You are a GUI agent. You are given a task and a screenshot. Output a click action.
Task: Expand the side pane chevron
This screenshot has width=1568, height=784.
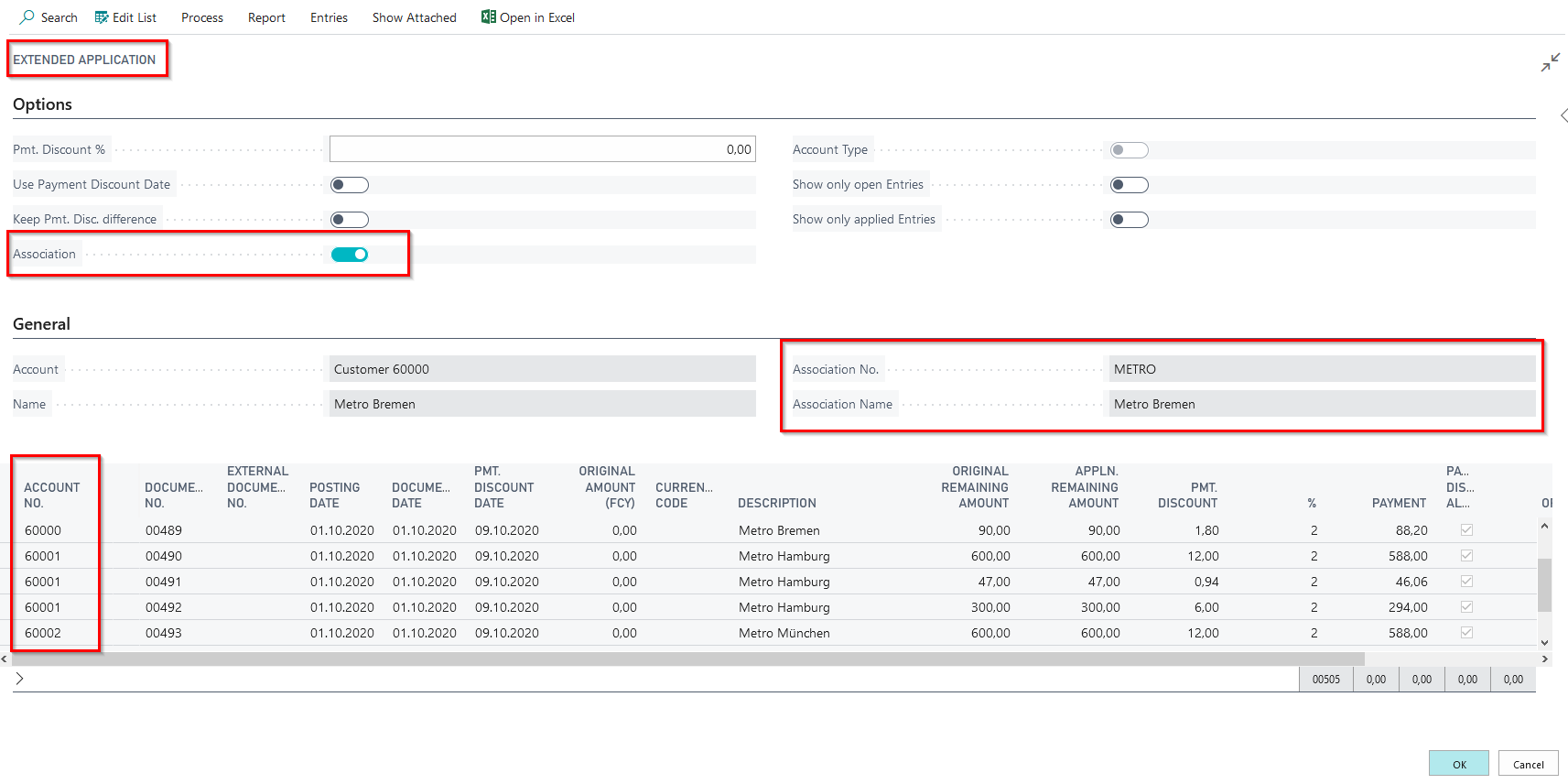[x=1563, y=115]
